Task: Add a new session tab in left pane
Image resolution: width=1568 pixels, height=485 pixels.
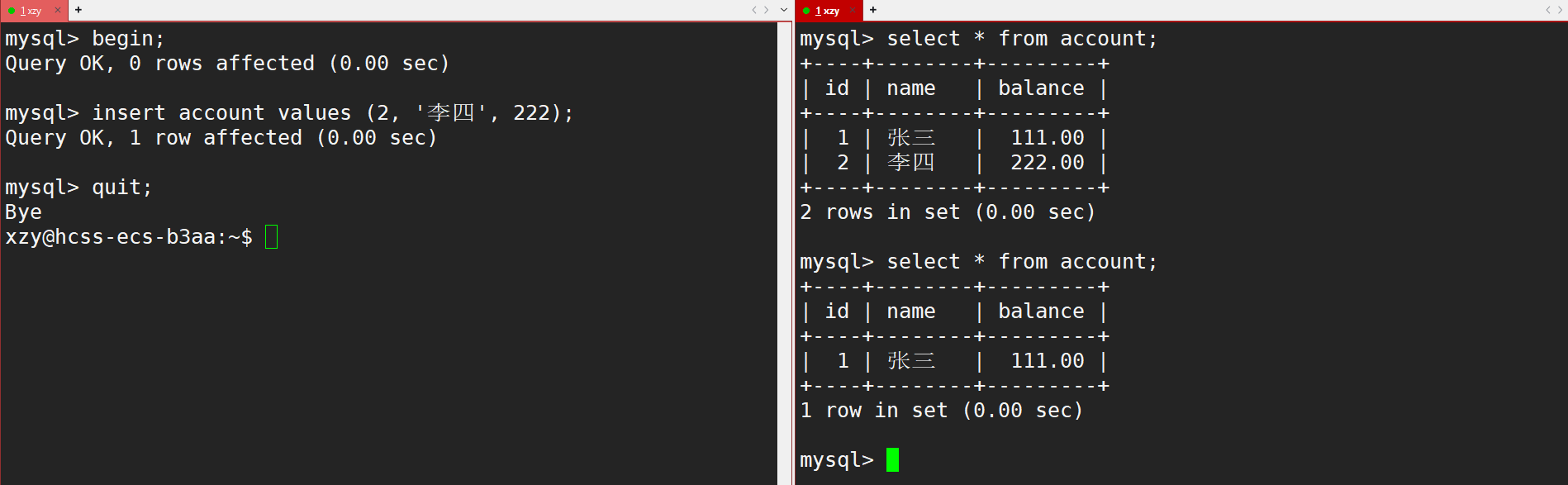Action: coord(78,10)
